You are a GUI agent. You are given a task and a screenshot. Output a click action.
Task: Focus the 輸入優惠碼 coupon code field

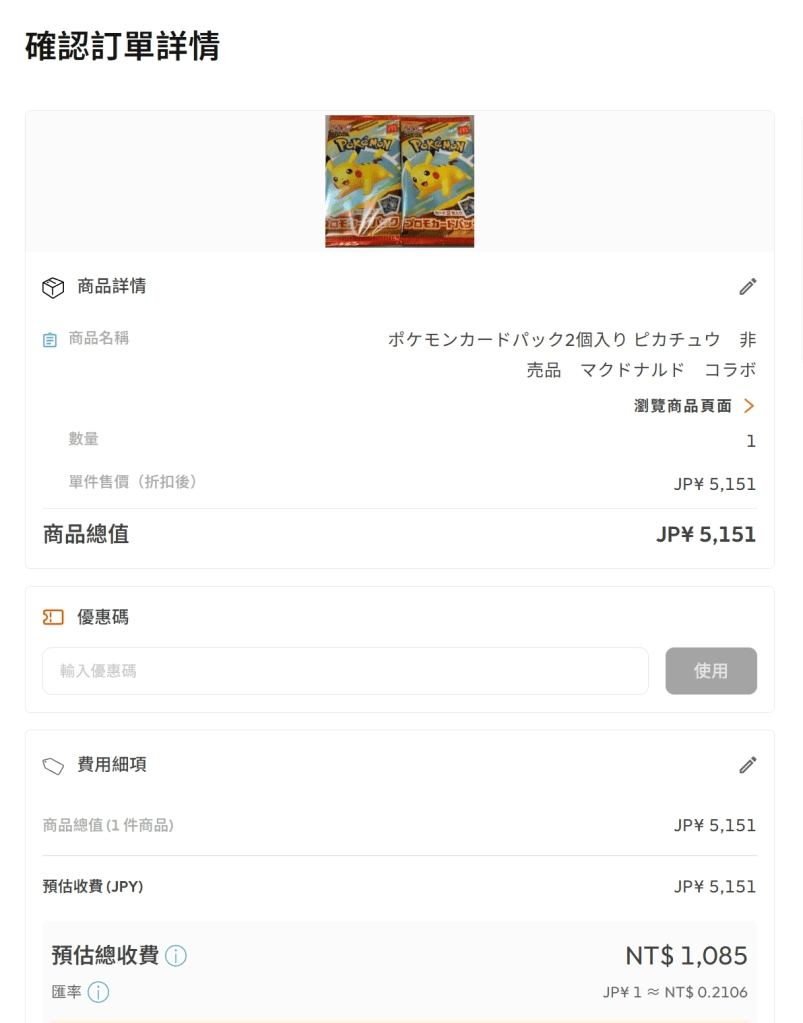click(x=345, y=671)
